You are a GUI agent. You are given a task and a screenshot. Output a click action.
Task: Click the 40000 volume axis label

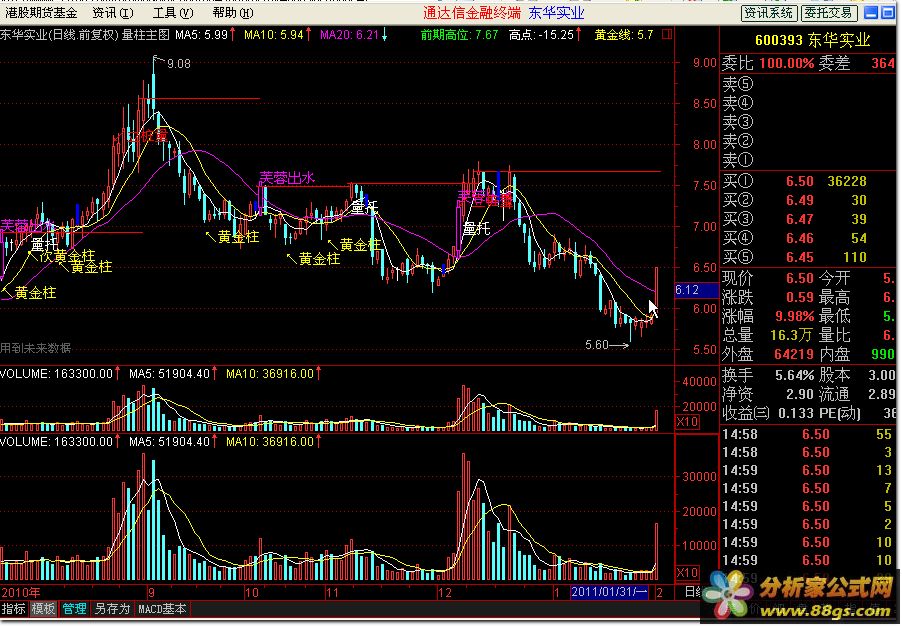(699, 381)
